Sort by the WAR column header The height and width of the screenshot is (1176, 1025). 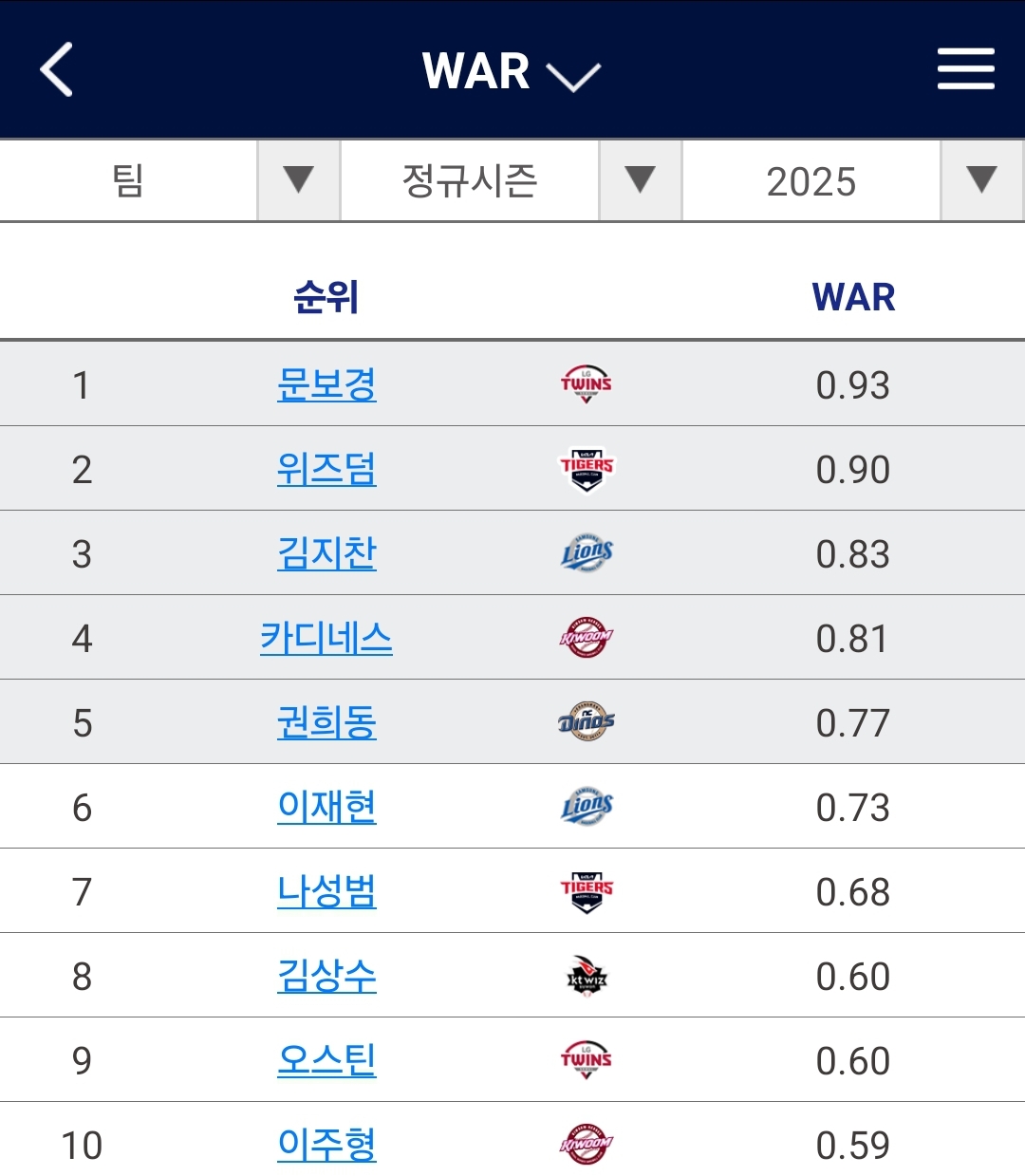(853, 297)
